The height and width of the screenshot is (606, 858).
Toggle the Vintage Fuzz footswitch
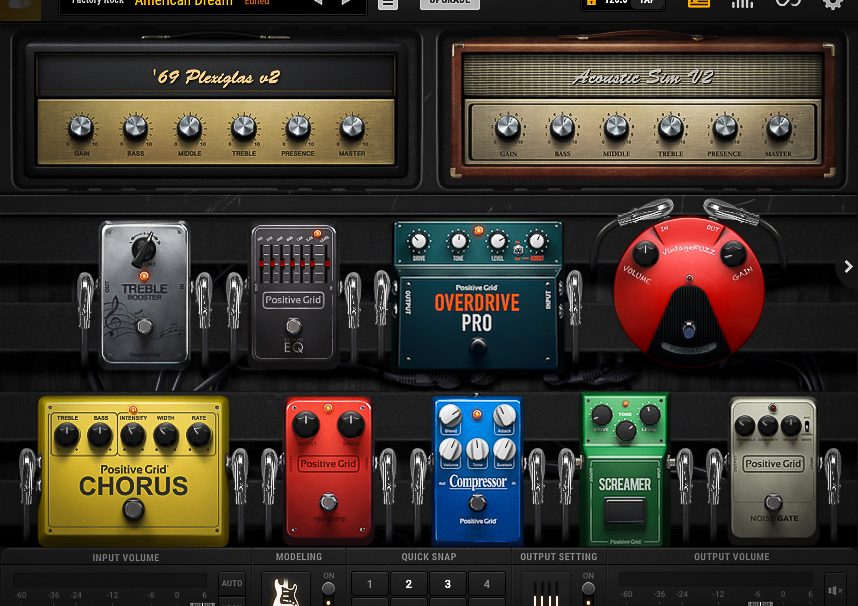coord(689,330)
